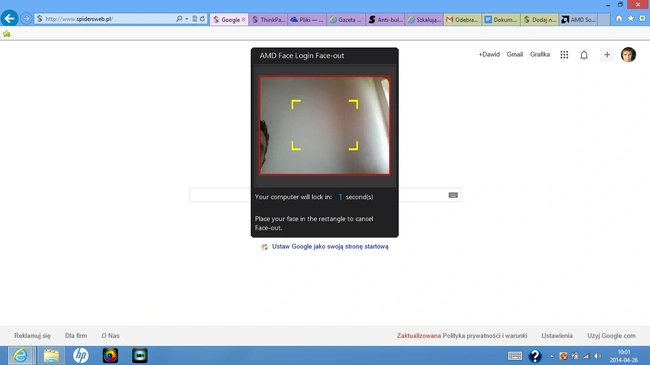
Task: Switch to the AMD So... tab
Action: coord(579,19)
